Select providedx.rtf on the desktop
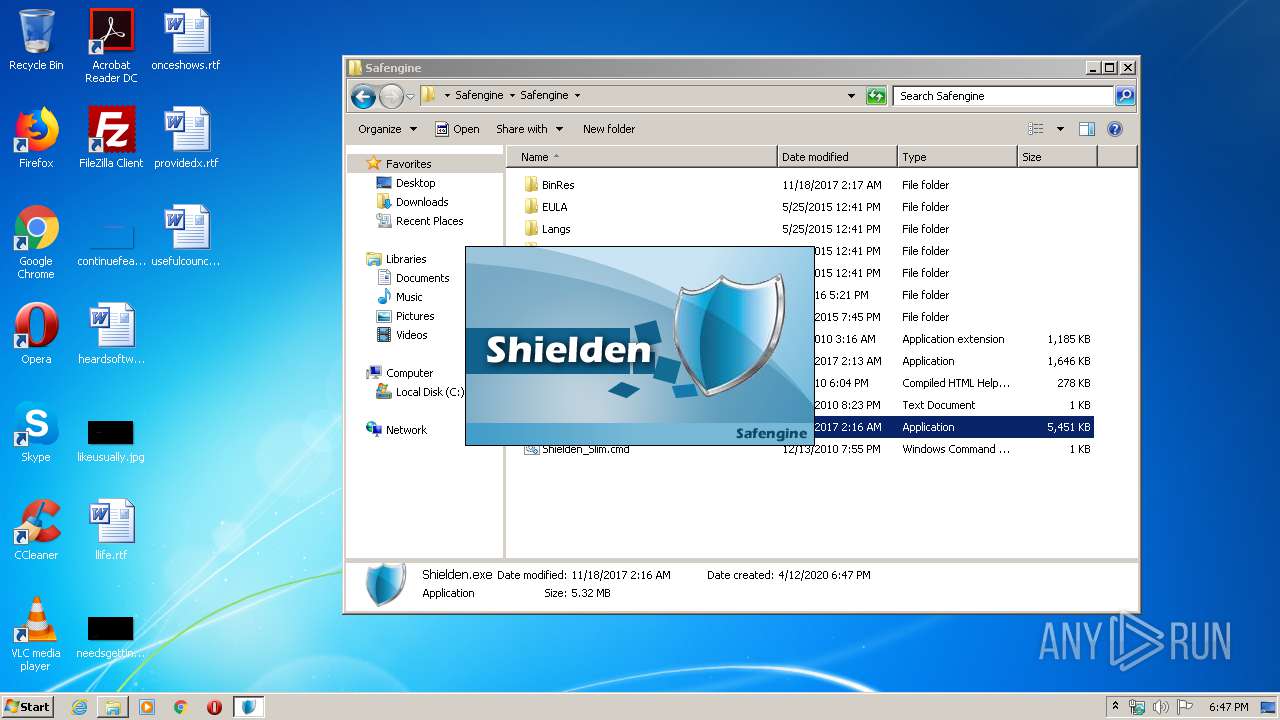This screenshot has height=720, width=1280. click(x=186, y=138)
